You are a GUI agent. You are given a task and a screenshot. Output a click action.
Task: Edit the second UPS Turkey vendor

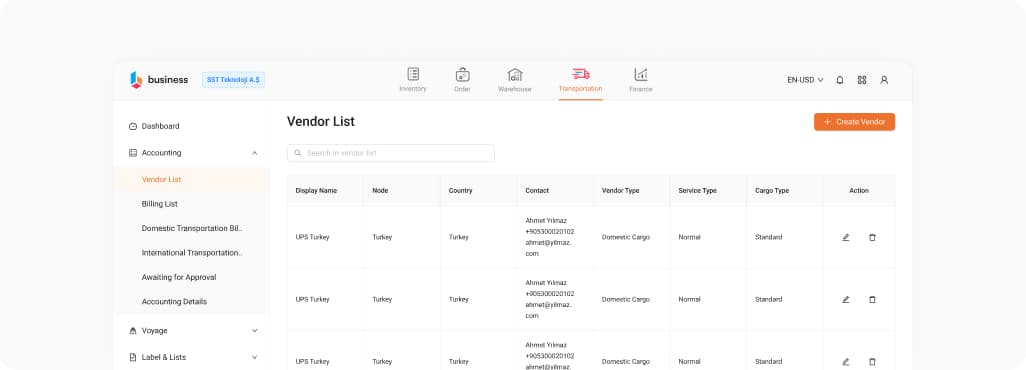845,299
